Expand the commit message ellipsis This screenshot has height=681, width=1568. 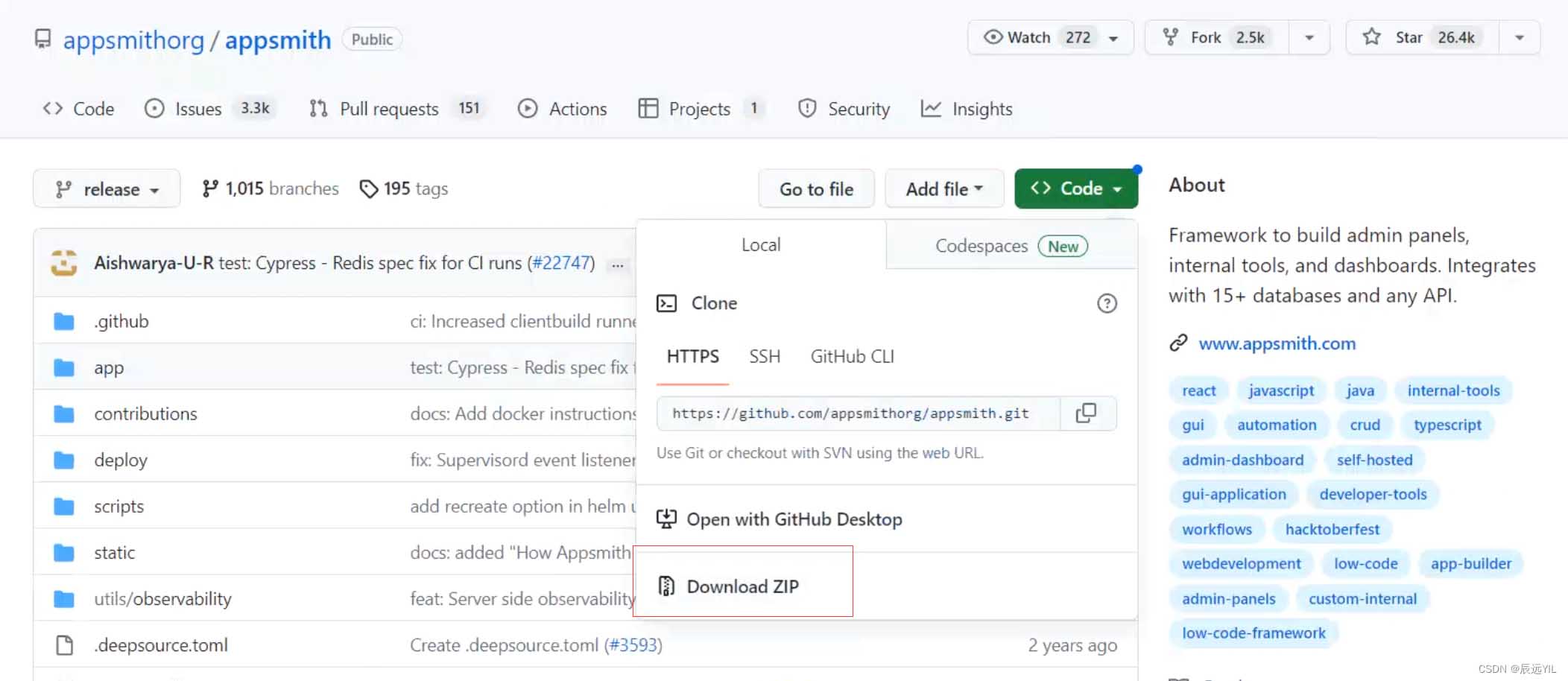click(x=618, y=265)
